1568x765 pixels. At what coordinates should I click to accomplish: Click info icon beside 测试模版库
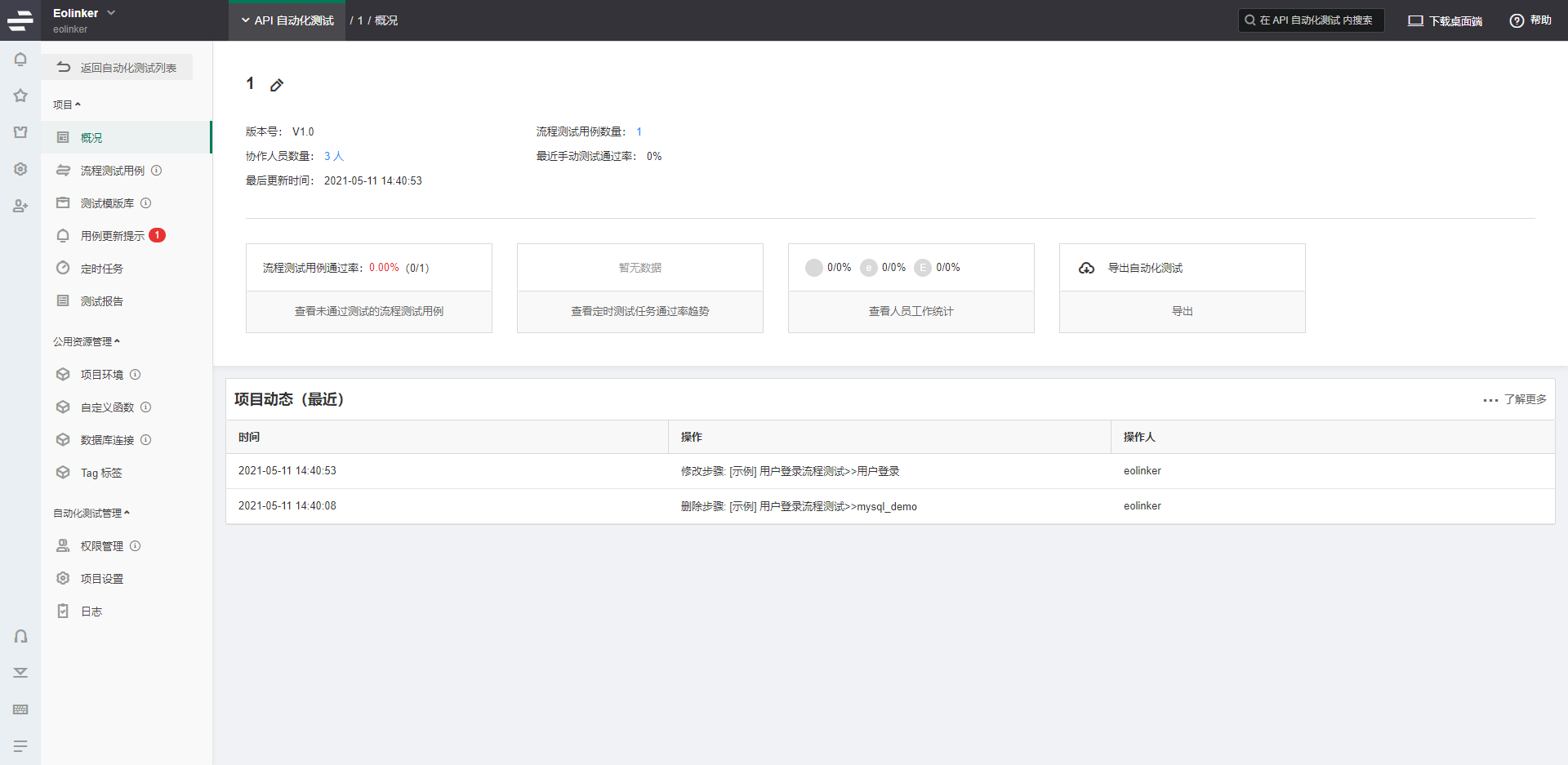coord(146,203)
